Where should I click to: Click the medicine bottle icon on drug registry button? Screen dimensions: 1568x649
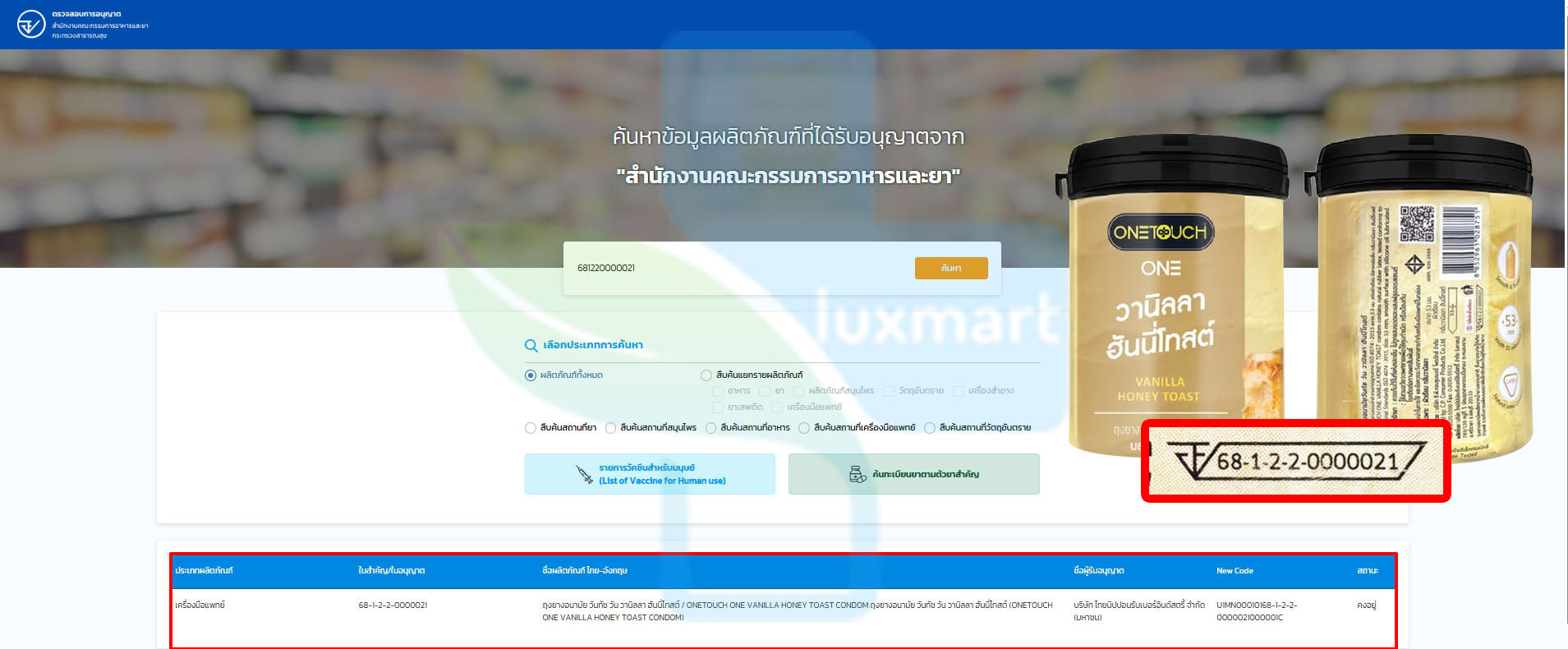click(858, 474)
